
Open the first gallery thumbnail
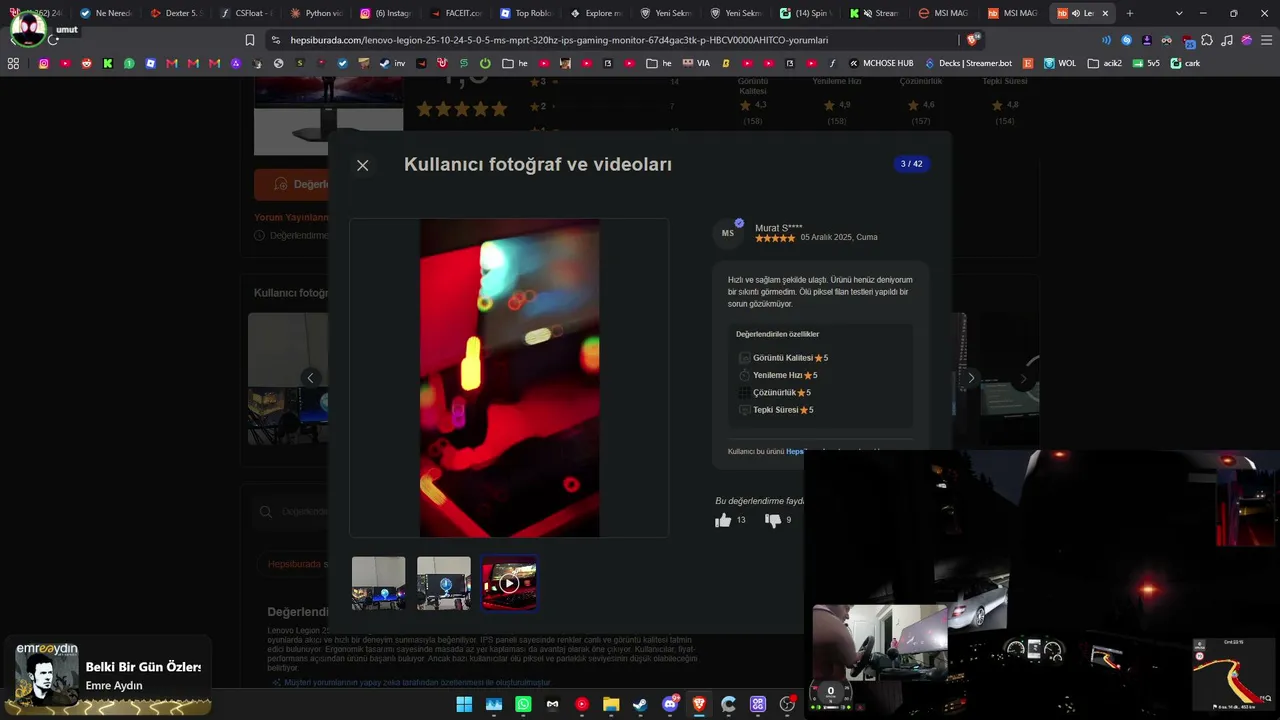pos(379,583)
